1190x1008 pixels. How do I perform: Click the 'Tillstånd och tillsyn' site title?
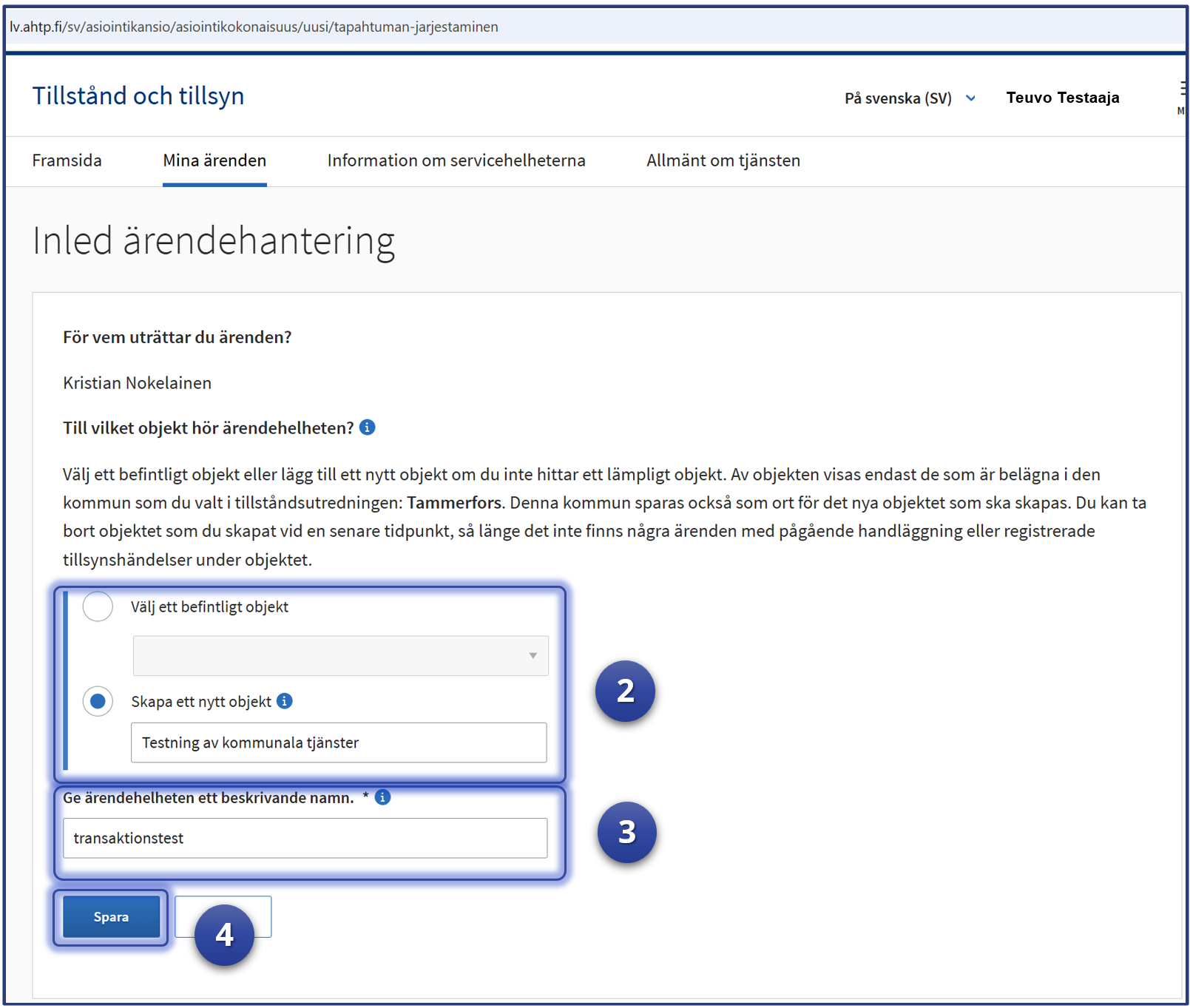138,96
